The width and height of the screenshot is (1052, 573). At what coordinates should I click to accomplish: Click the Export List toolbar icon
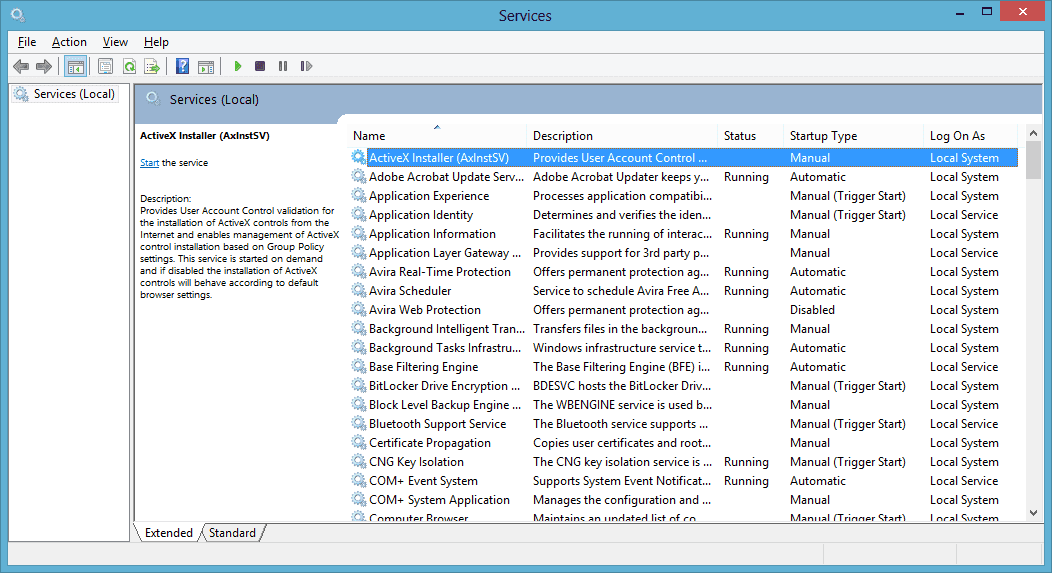tap(152, 67)
